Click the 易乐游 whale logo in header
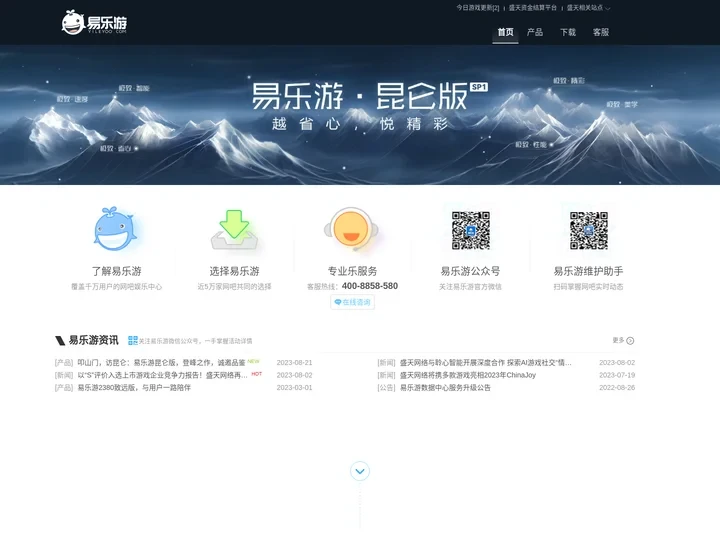 point(94,22)
